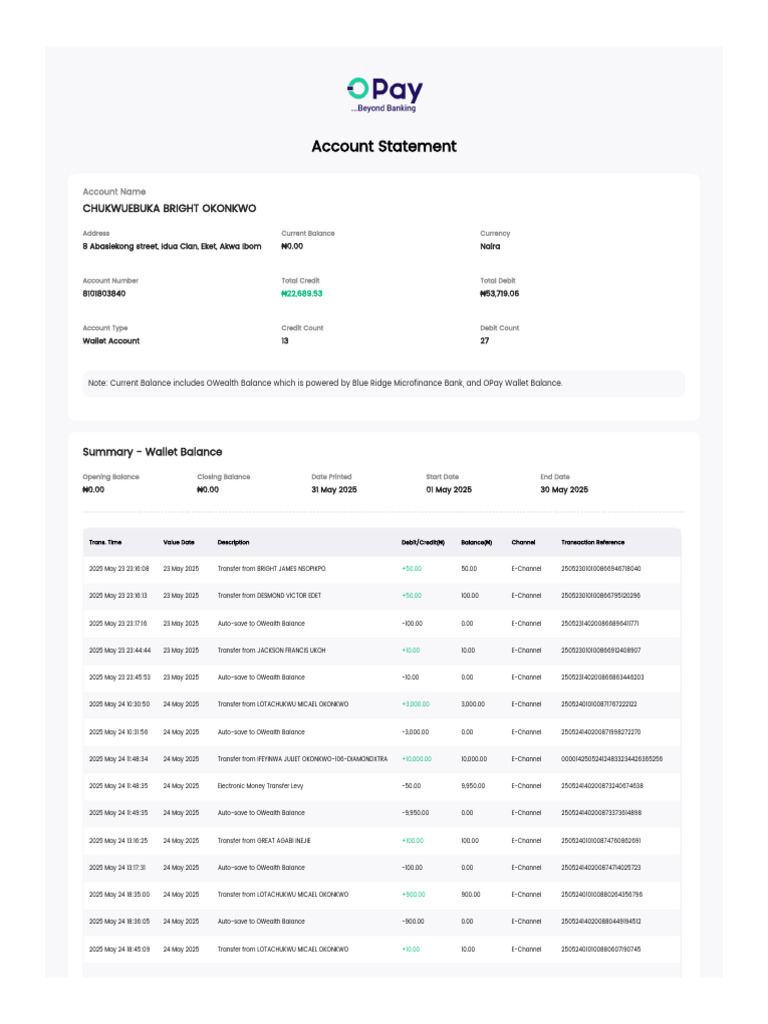Click the Wallet Account type value

(x=111, y=341)
